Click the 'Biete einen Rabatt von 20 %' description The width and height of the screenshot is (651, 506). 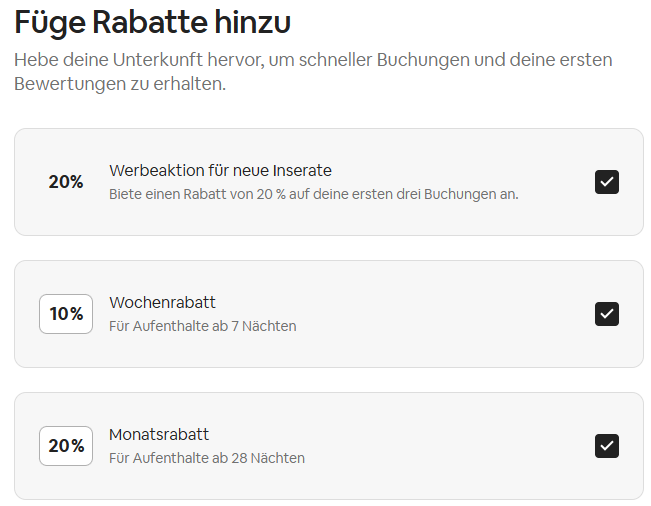point(314,194)
